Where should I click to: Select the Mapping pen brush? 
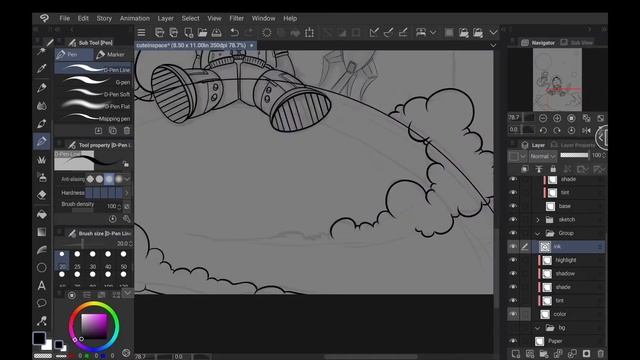click(x=93, y=118)
